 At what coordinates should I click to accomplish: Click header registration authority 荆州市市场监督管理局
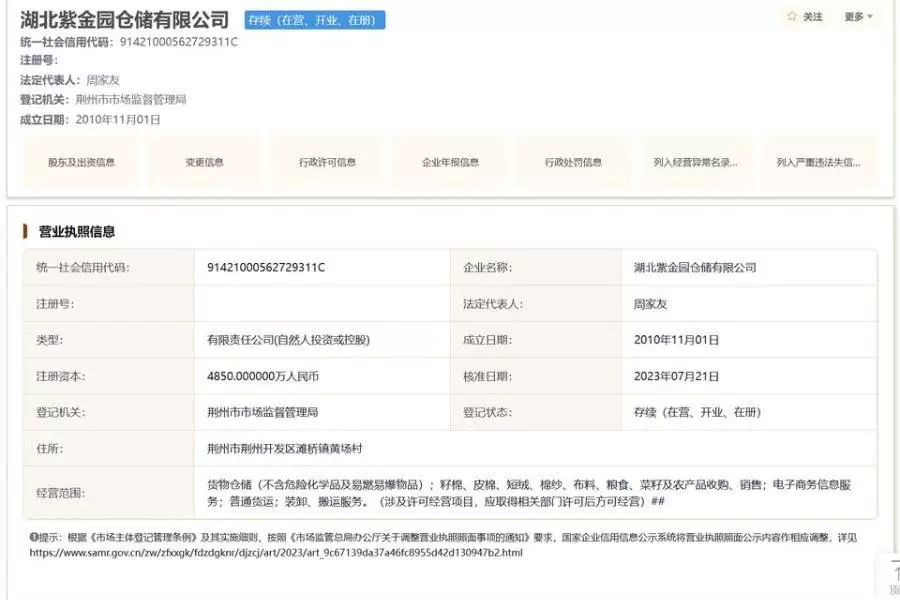click(131, 99)
